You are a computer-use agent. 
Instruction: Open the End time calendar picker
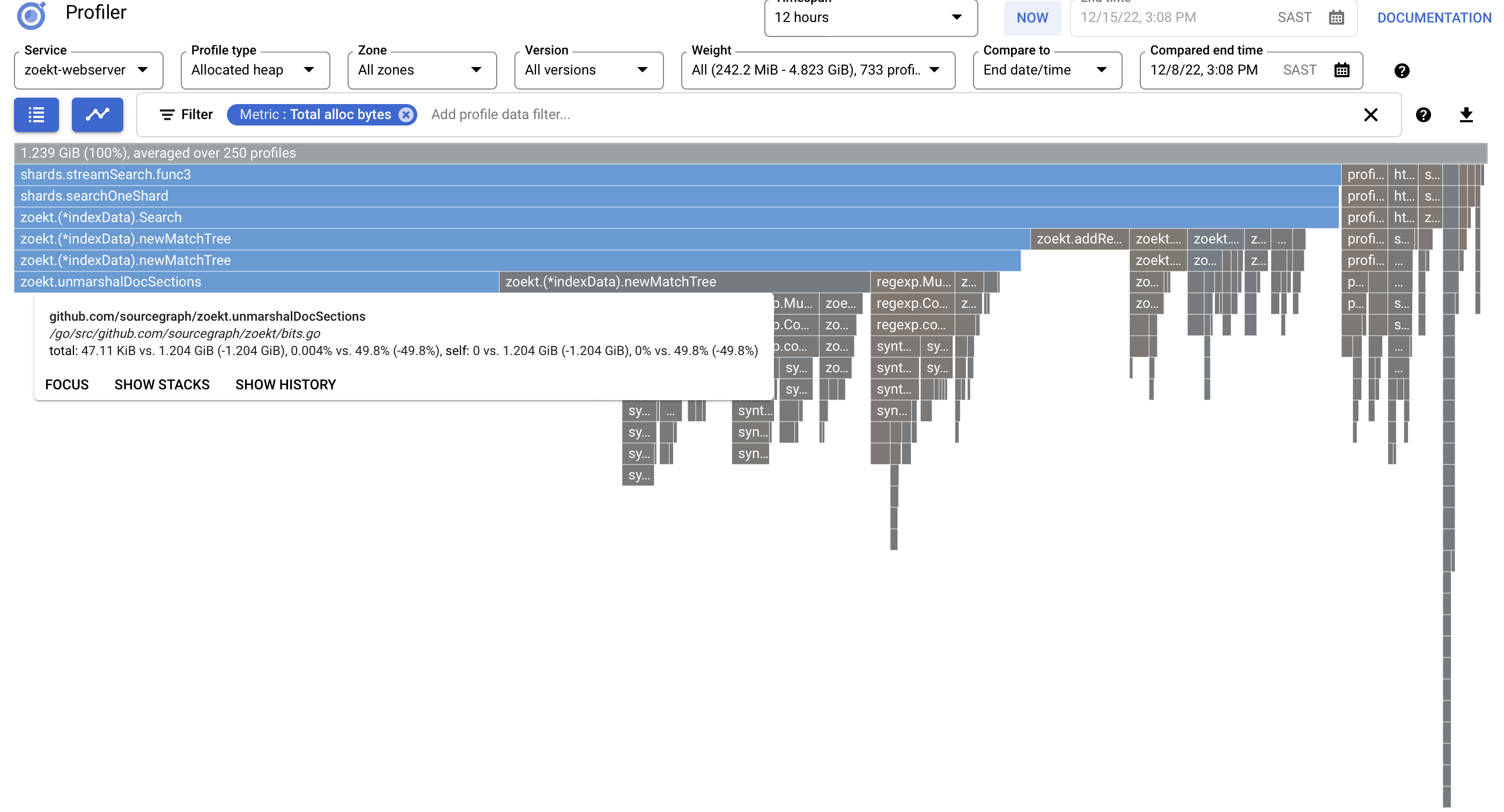pos(1336,18)
